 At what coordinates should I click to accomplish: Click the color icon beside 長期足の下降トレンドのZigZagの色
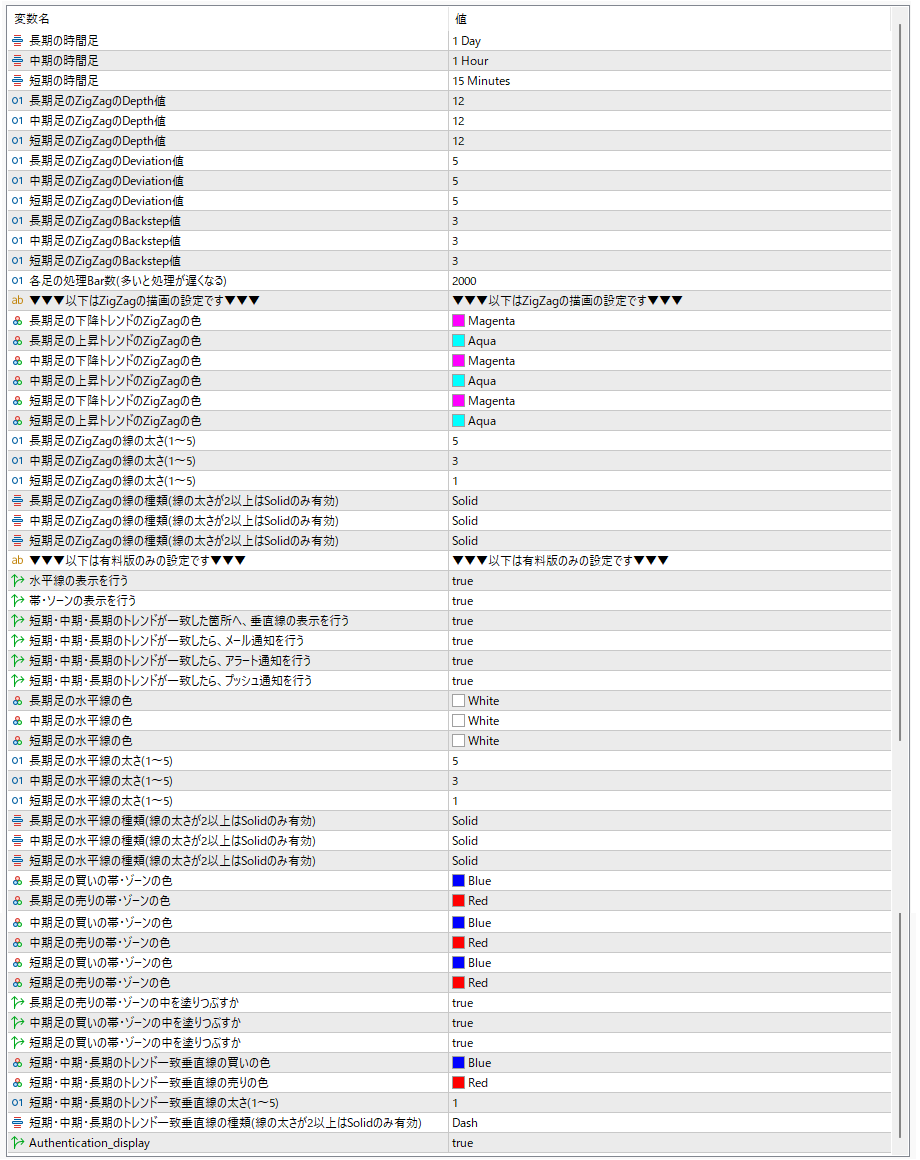18,320
